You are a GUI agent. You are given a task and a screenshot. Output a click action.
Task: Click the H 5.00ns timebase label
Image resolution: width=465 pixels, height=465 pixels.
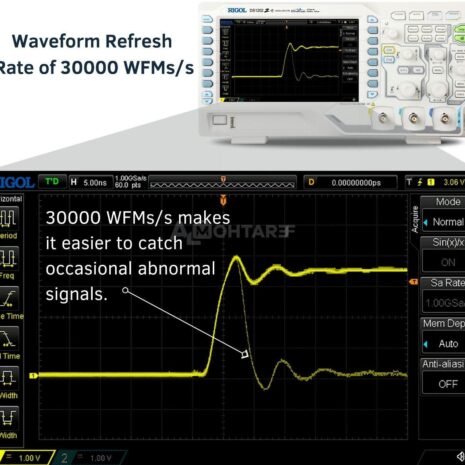point(89,182)
